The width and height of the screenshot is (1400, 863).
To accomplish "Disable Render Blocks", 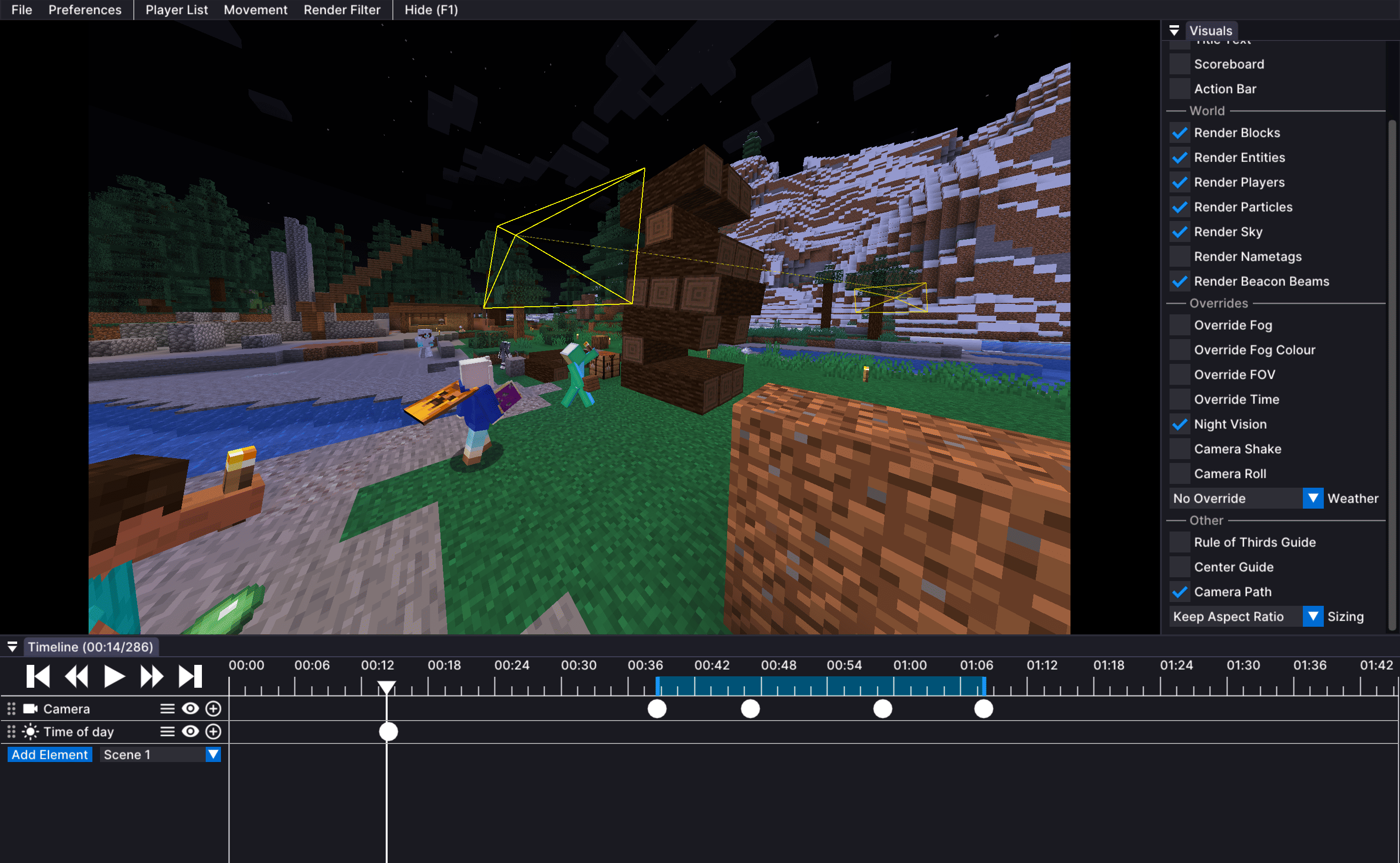I will [1179, 133].
